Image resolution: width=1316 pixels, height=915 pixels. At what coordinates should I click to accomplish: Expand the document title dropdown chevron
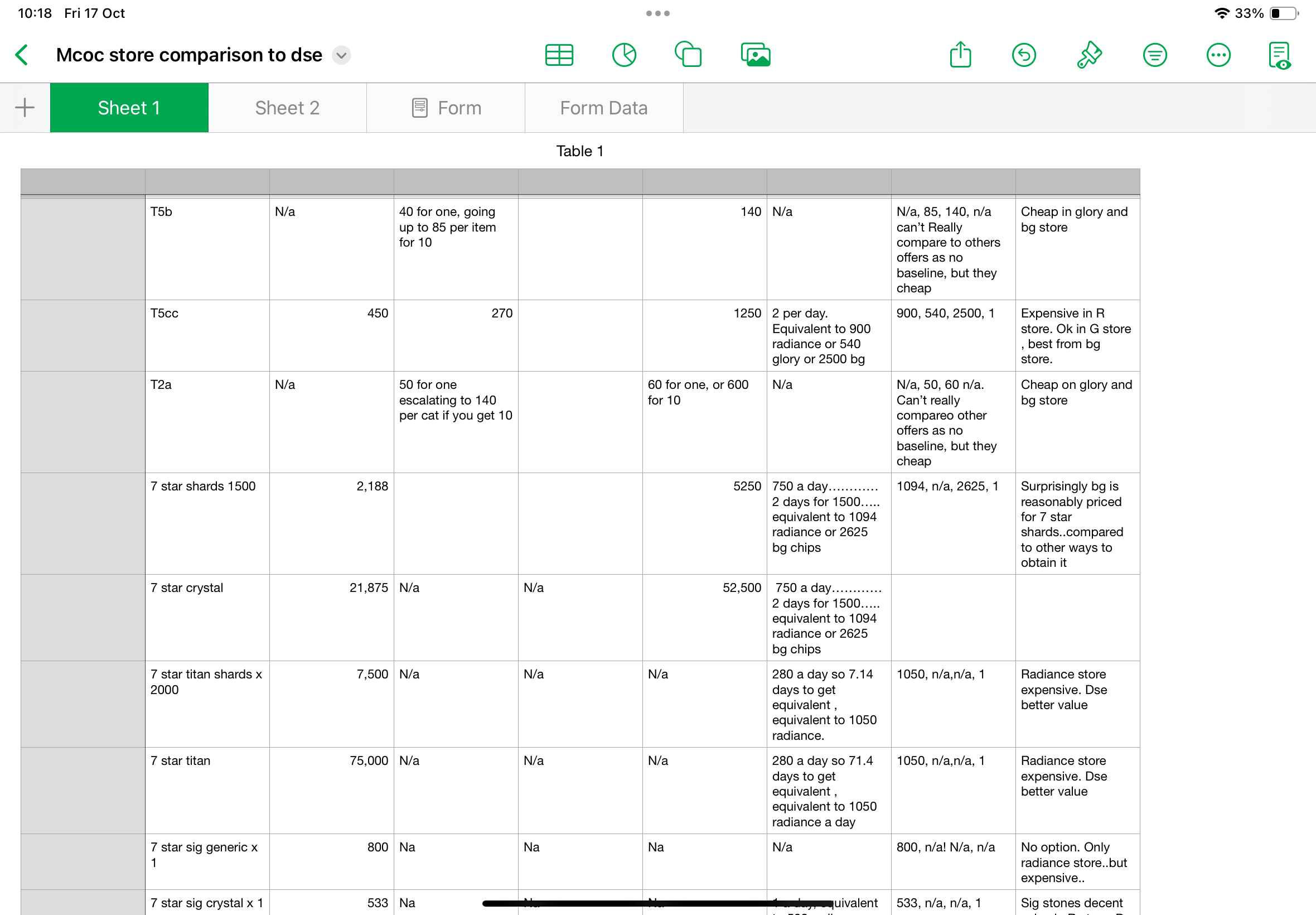pyautogui.click(x=341, y=55)
